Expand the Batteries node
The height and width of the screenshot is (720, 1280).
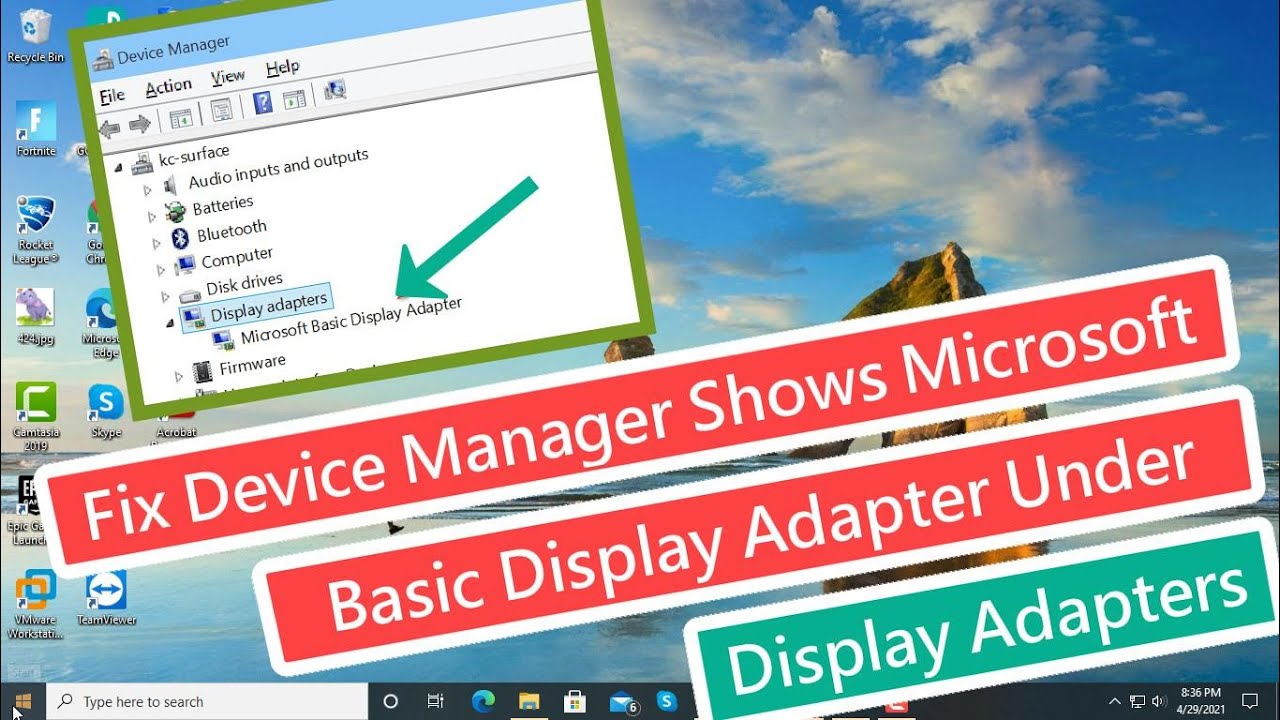[153, 217]
